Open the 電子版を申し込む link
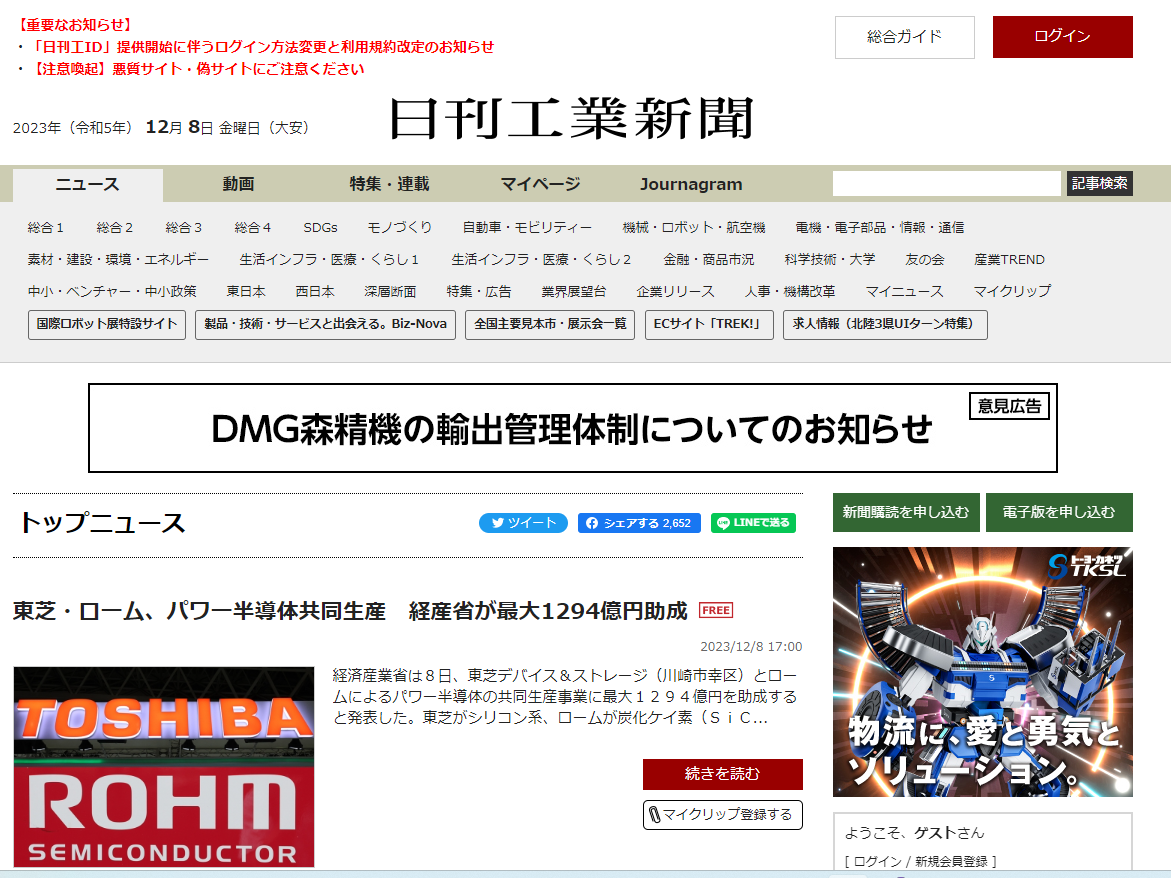The image size is (1171, 878). tap(1059, 511)
